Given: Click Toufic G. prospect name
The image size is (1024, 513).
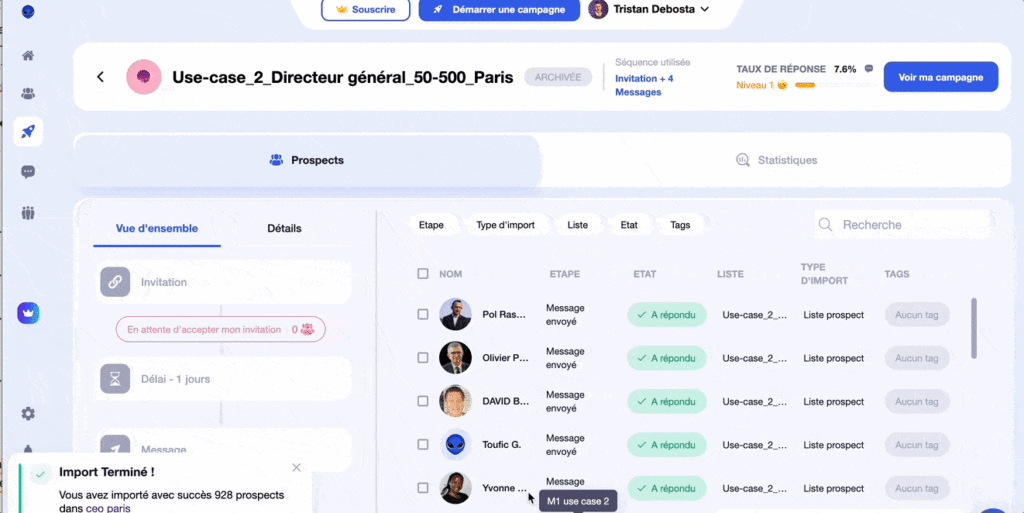Looking at the screenshot, I should pos(502,444).
